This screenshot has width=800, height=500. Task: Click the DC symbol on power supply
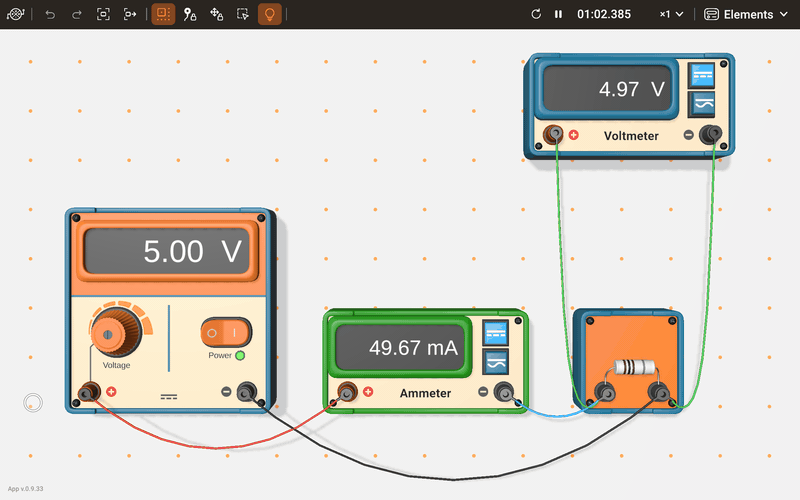(169, 396)
